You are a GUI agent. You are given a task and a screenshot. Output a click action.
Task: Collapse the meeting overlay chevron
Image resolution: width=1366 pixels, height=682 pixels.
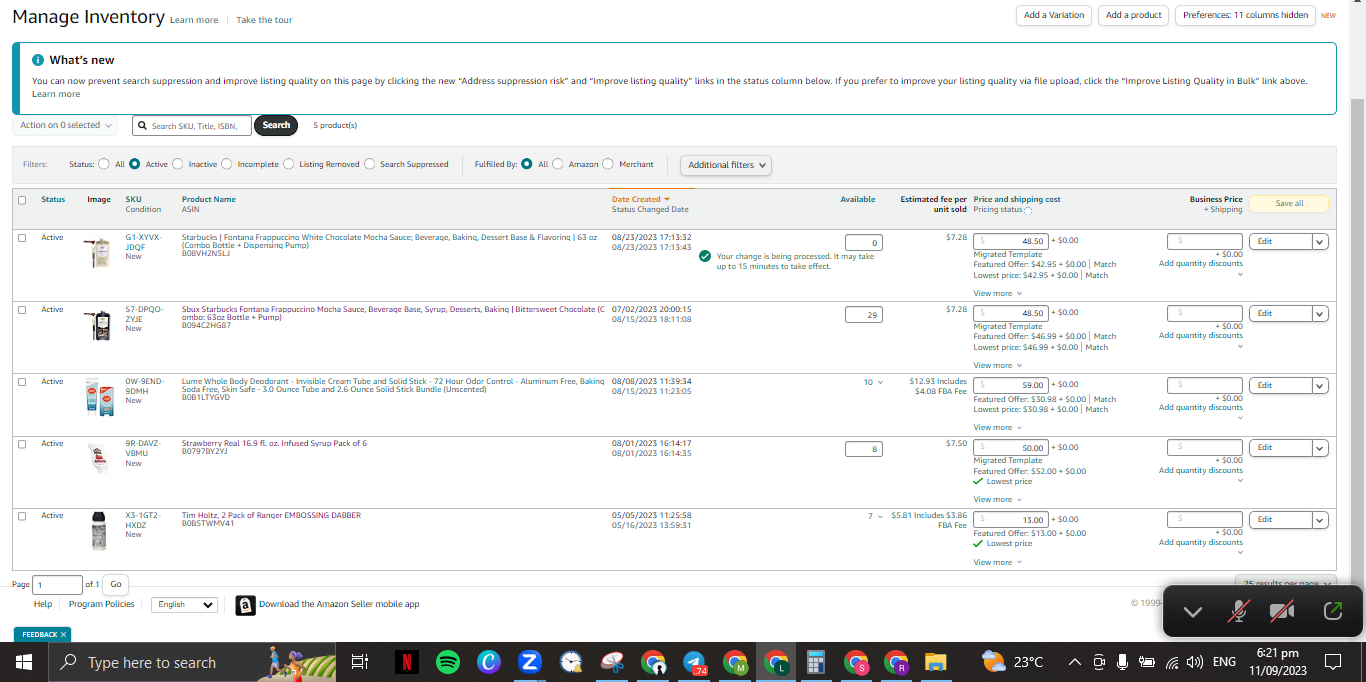coord(1193,611)
